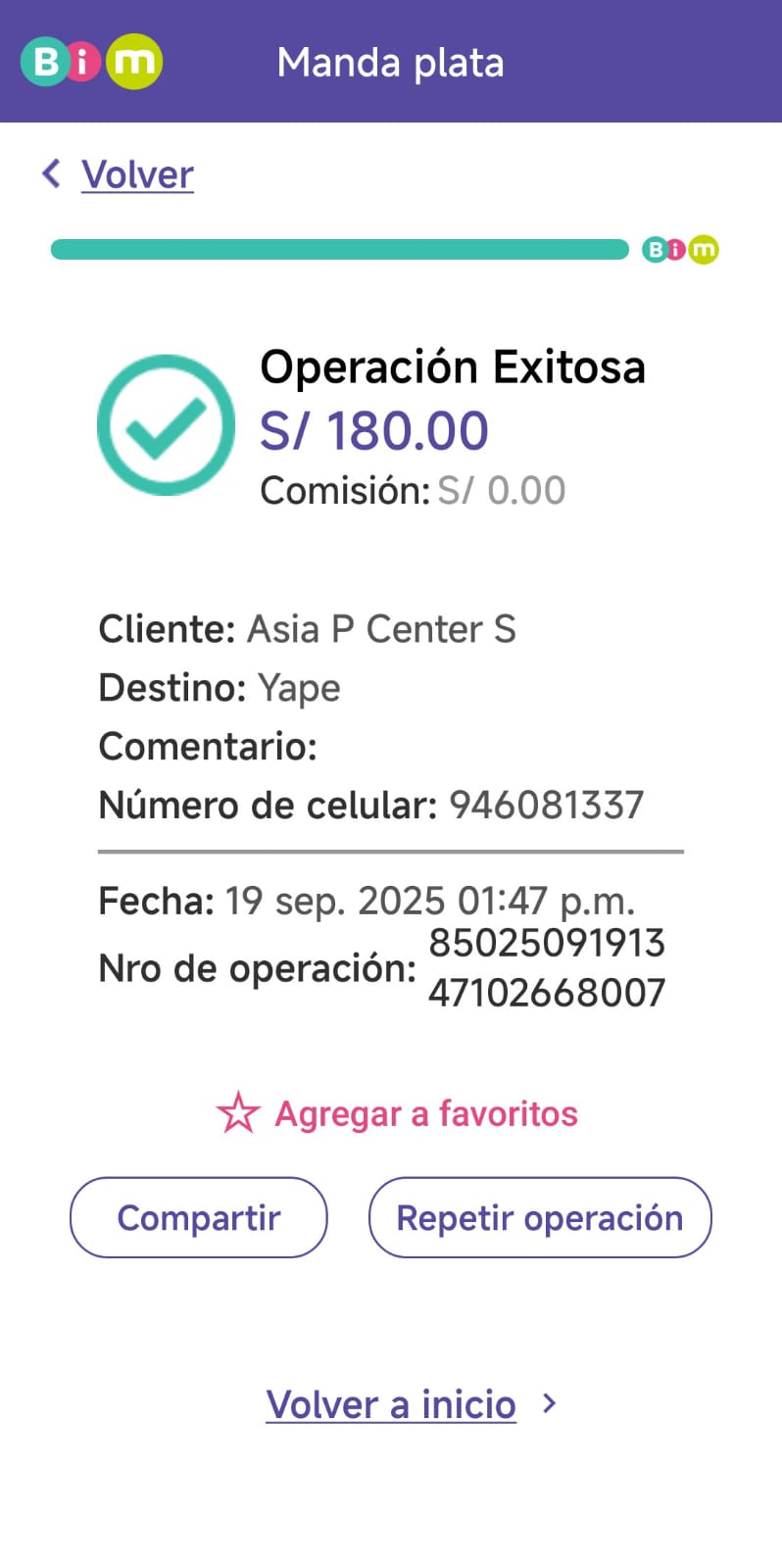The width and height of the screenshot is (782, 1568).
Task: Click the Volver link at top
Action: coord(137,174)
